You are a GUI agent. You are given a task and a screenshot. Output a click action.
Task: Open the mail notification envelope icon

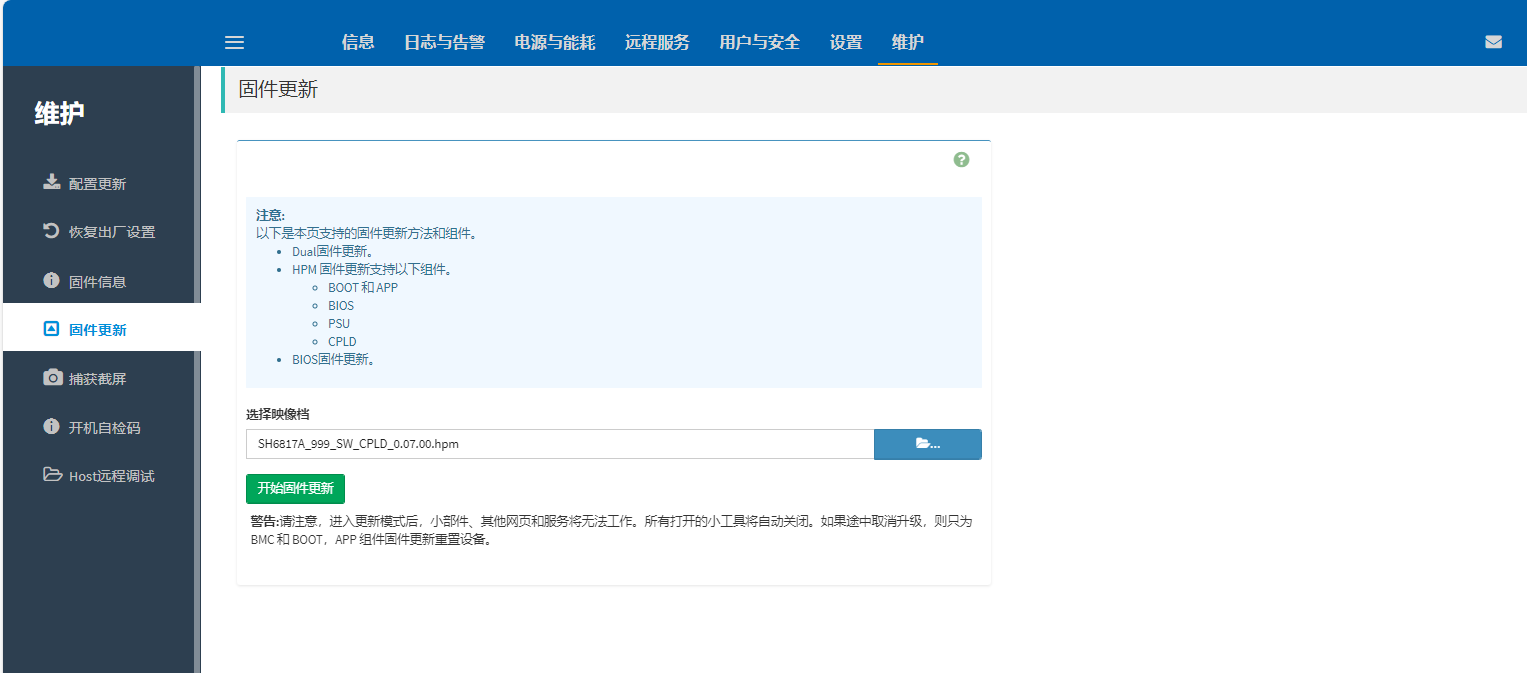1493,42
